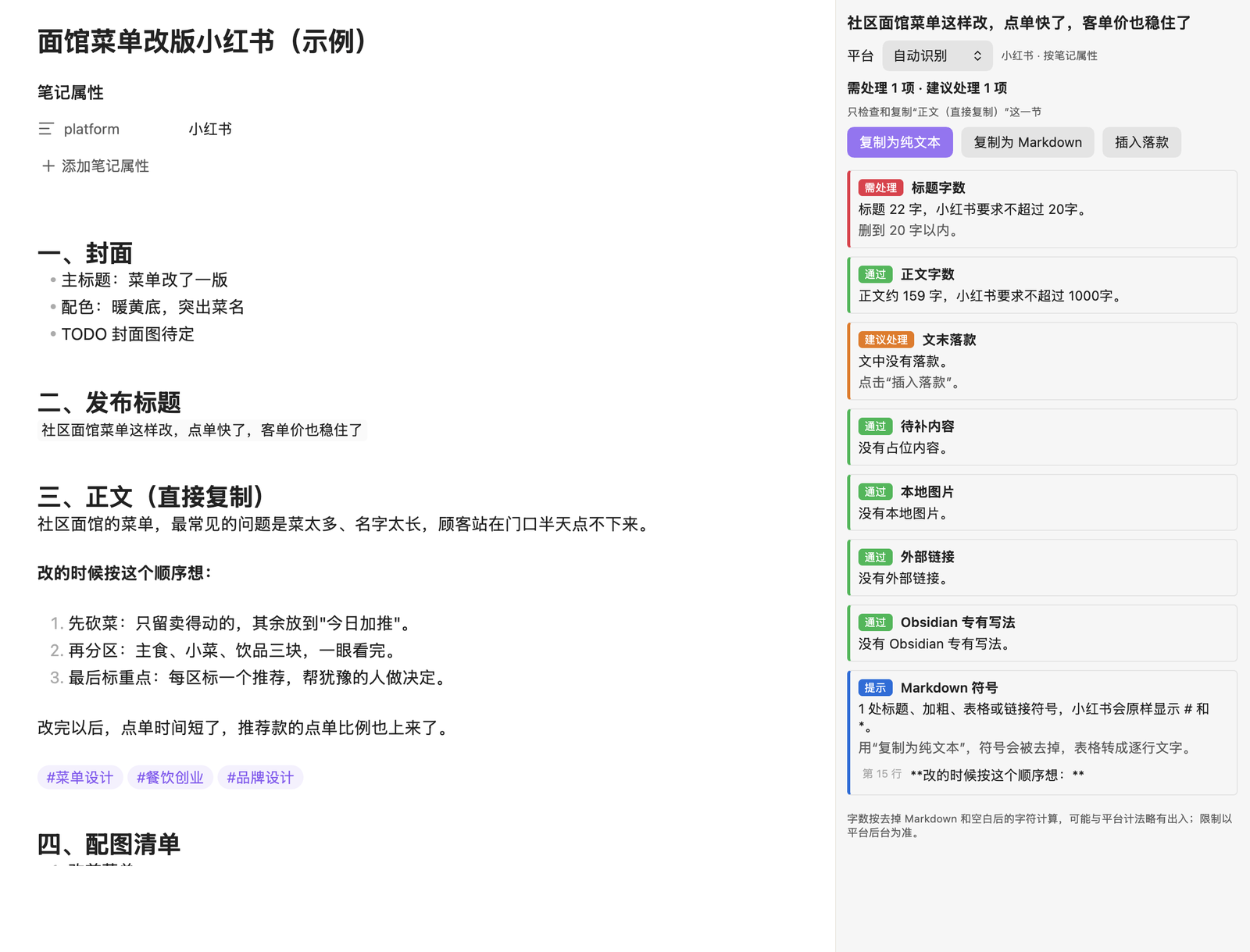The image size is (1250, 952).
Task: Click list item 再分区
Action: [x=234, y=651]
